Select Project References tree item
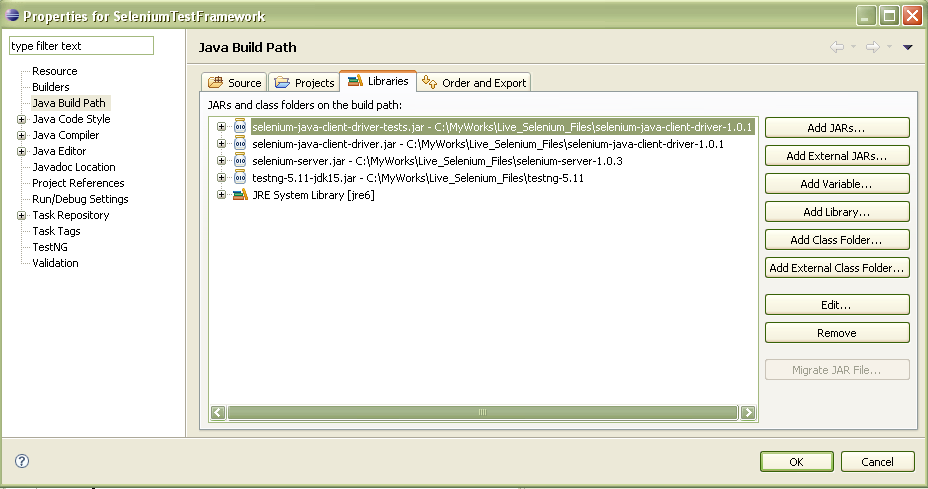This screenshot has width=928, height=489. (78, 183)
